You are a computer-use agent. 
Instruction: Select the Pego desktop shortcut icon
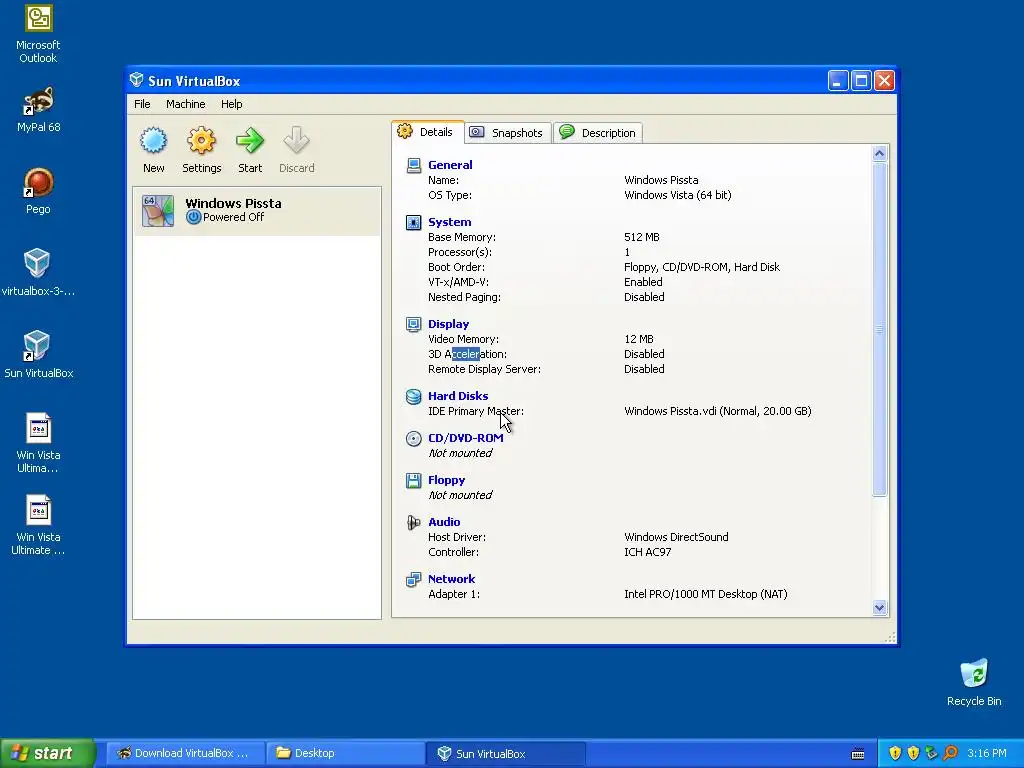pos(38,183)
